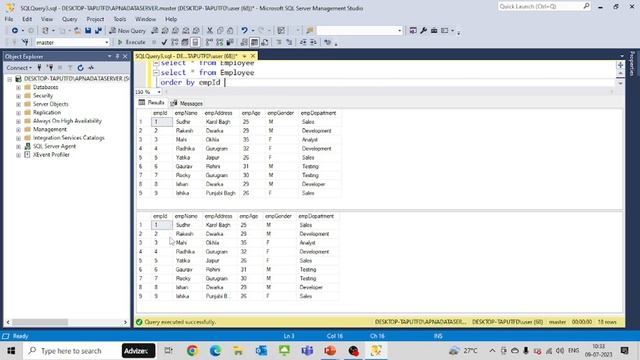Screen dimensions: 640x360
Task: Click the Save file icon
Action: (x=88, y=31)
